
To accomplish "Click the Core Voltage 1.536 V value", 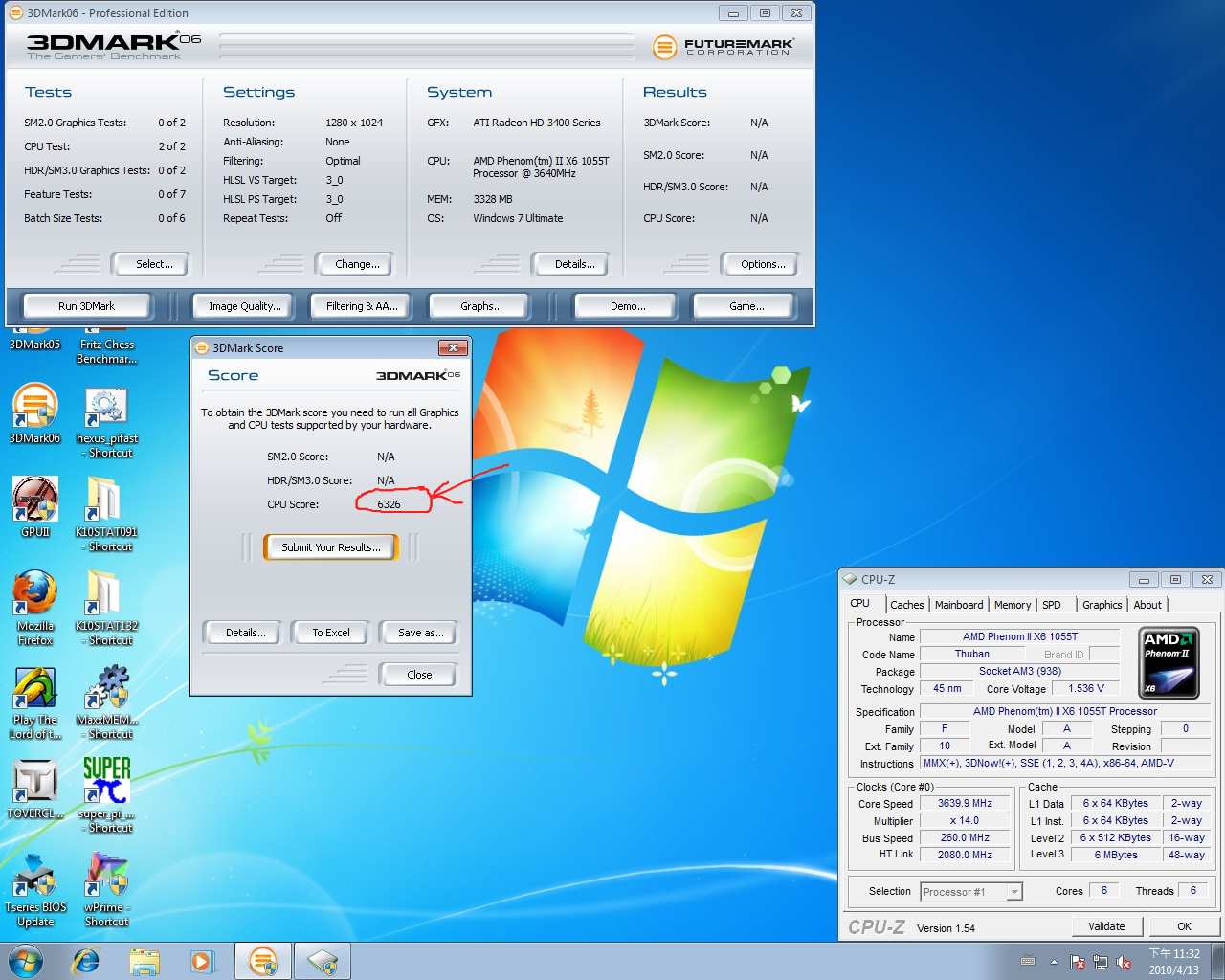I will point(1086,688).
